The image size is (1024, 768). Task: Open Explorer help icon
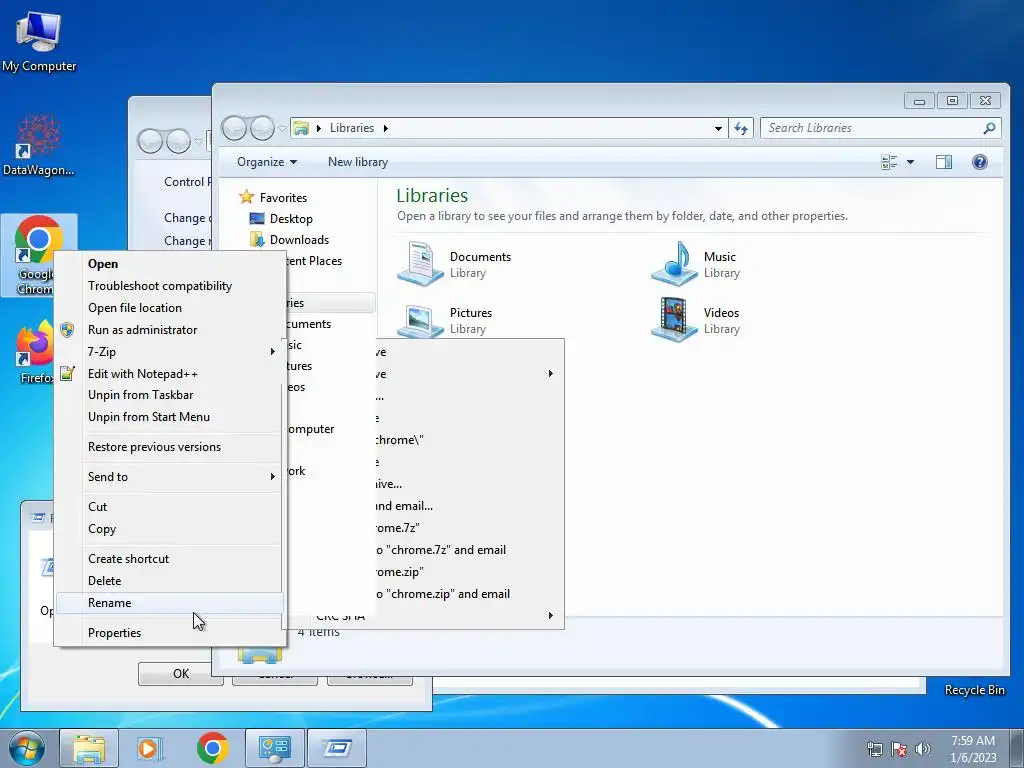tap(979, 162)
